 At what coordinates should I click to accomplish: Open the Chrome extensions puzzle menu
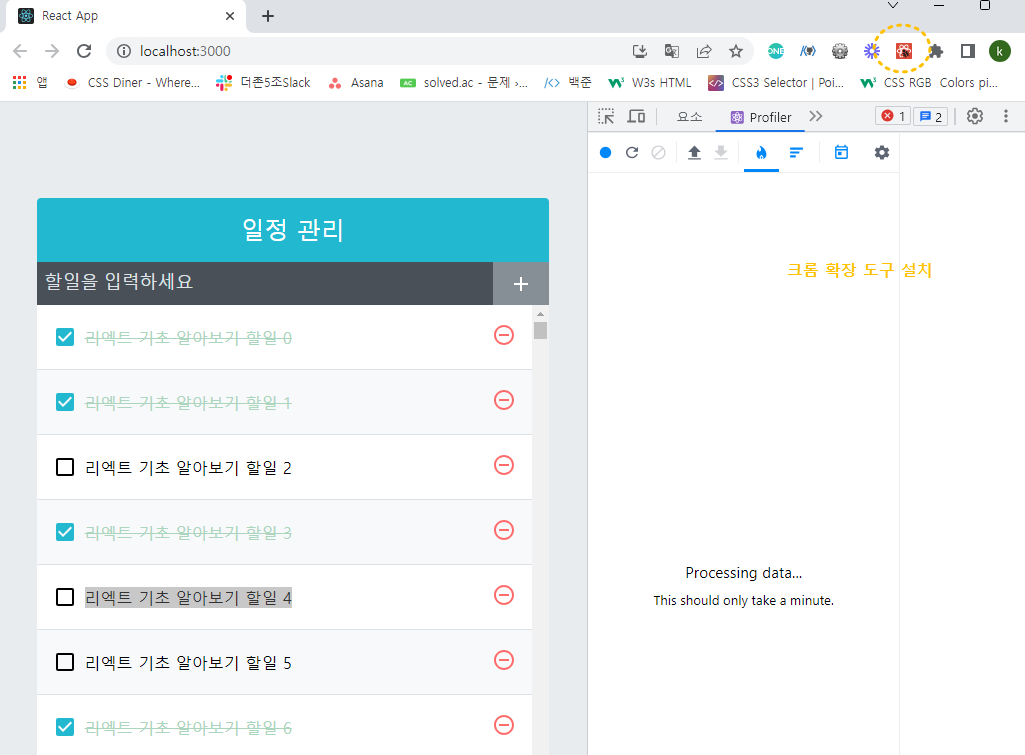click(935, 51)
